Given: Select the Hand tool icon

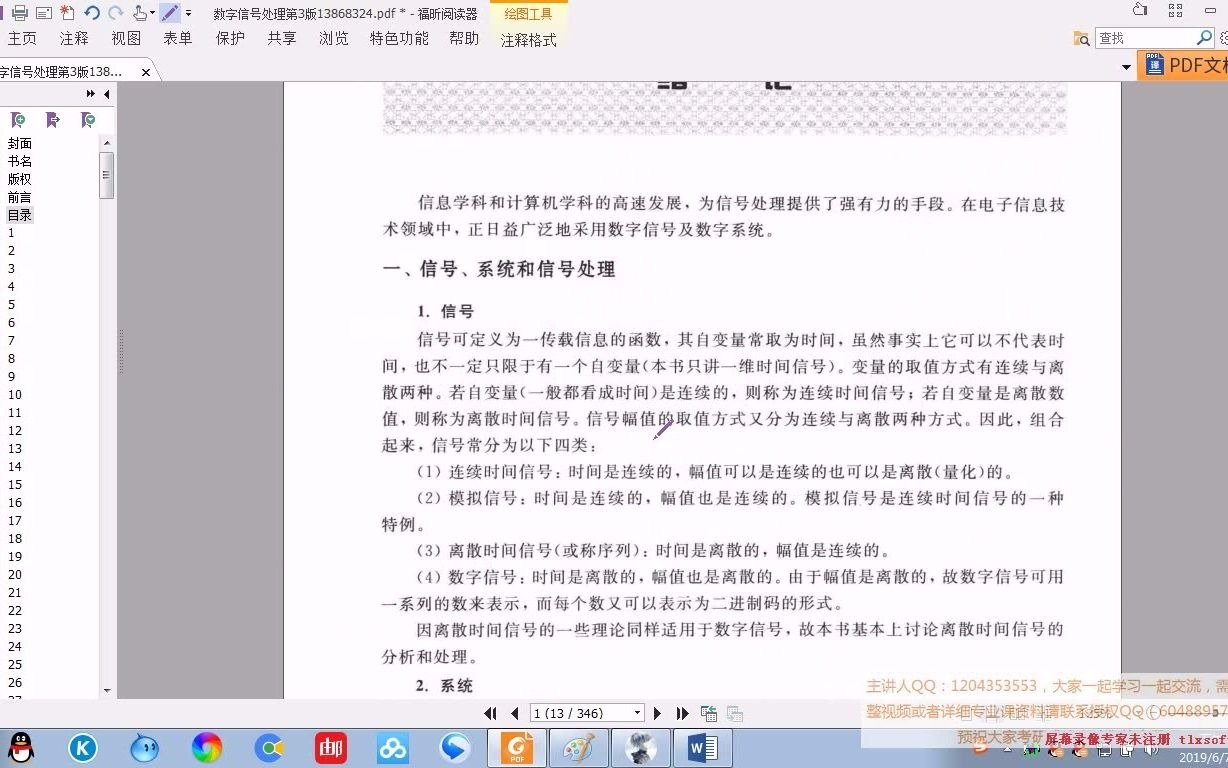Looking at the screenshot, I should pos(140,13).
